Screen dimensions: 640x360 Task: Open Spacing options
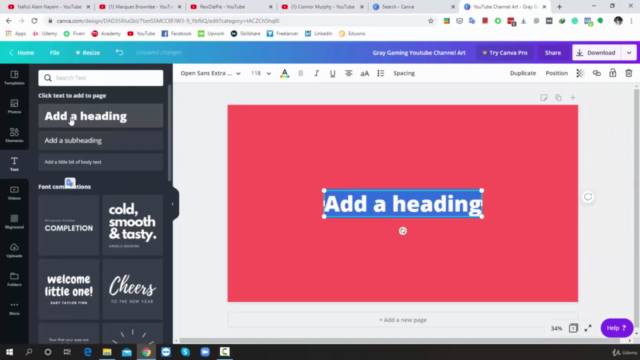click(x=404, y=73)
